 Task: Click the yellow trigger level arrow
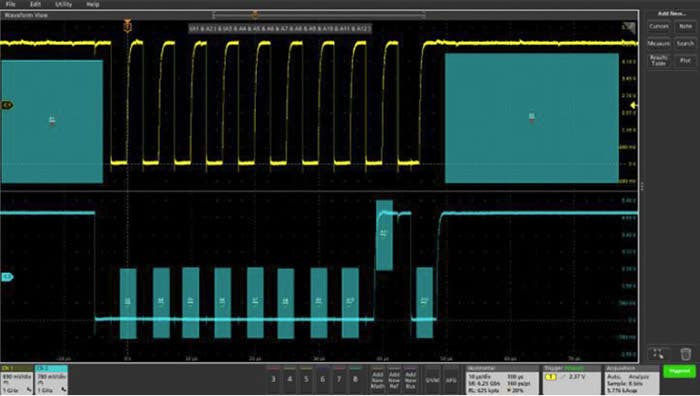[633, 105]
